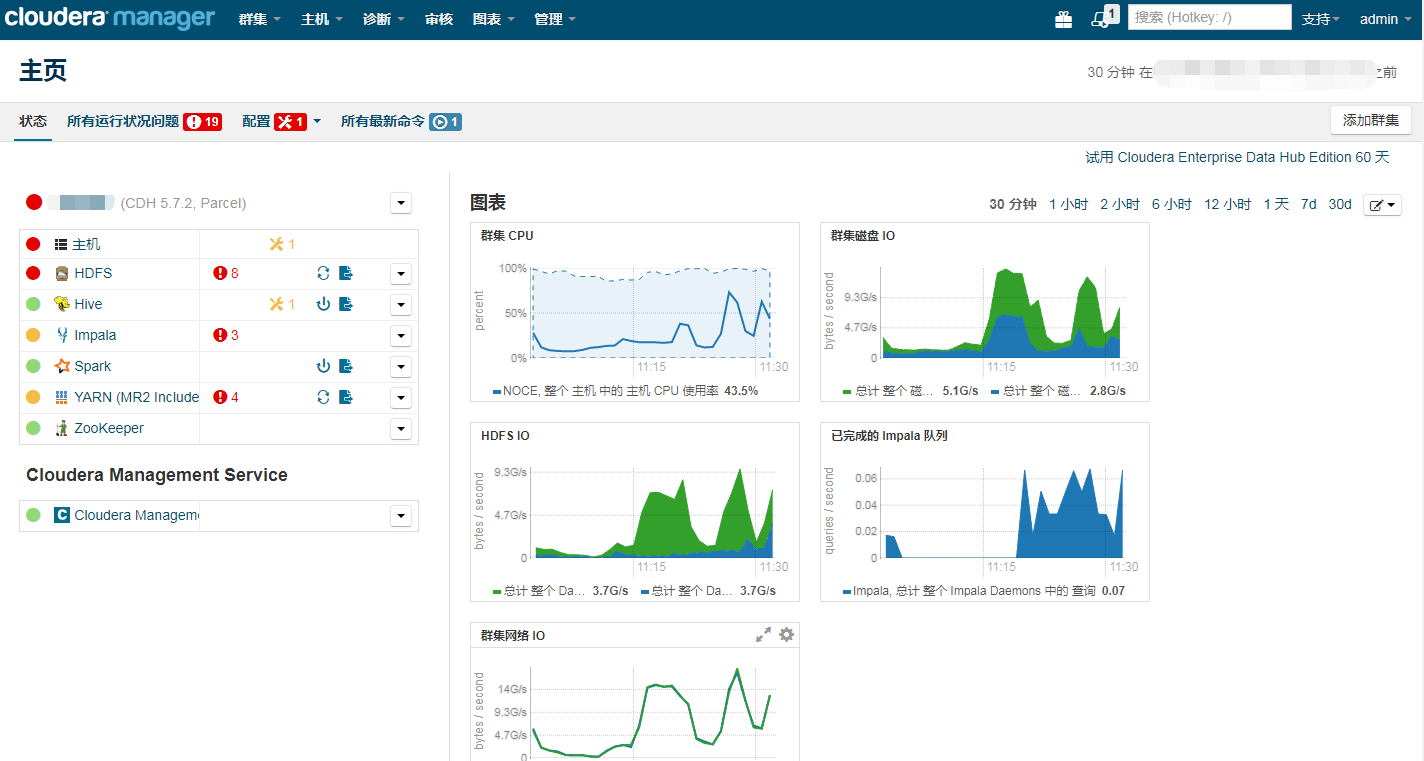Open the gift box parcel icon
This screenshot has height=761, width=1424.
point(1063,18)
